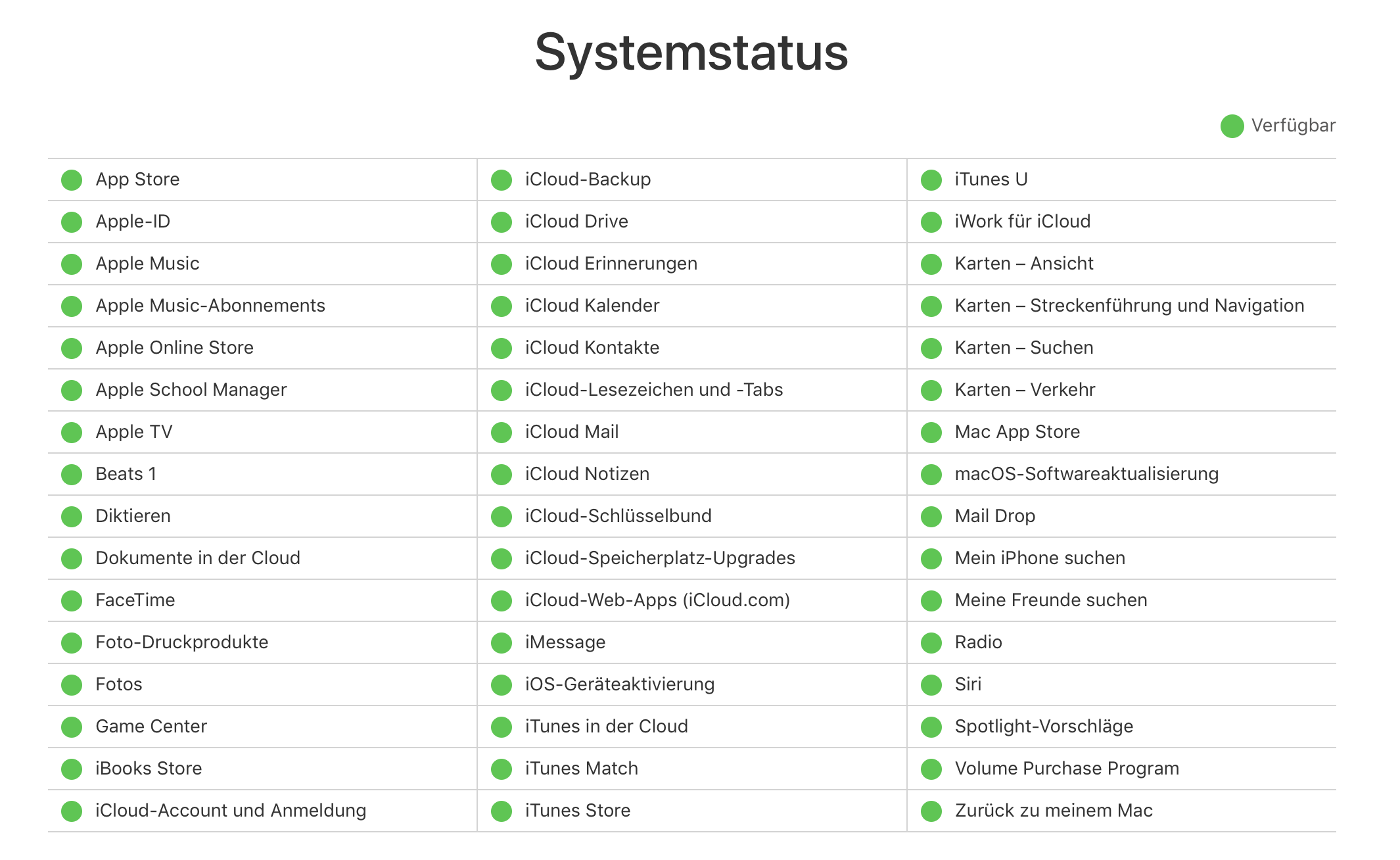Select the iCloud Kontakte entry
The height and width of the screenshot is (860, 1400).
coord(592,348)
